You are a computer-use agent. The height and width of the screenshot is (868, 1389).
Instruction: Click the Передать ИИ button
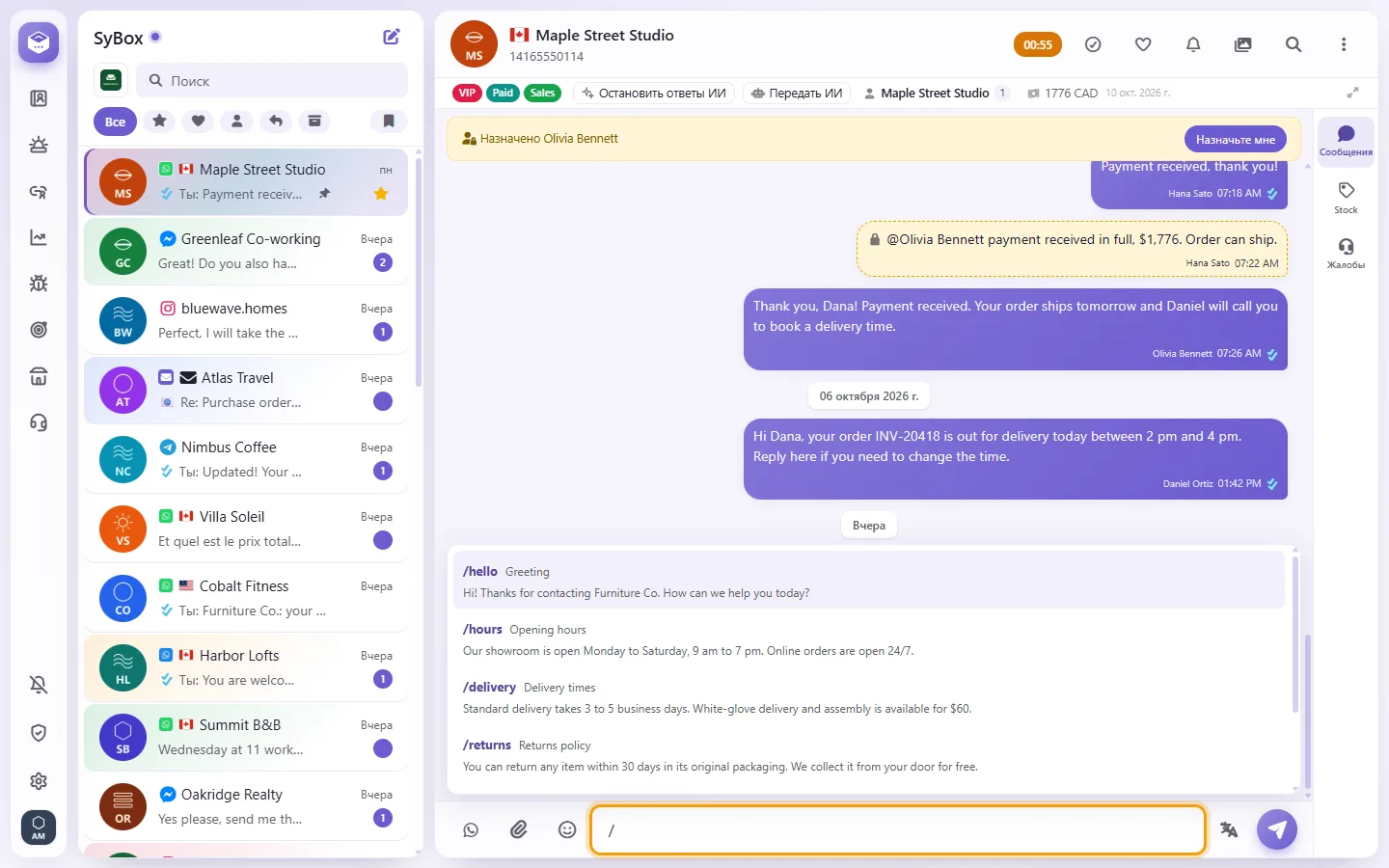click(x=798, y=94)
